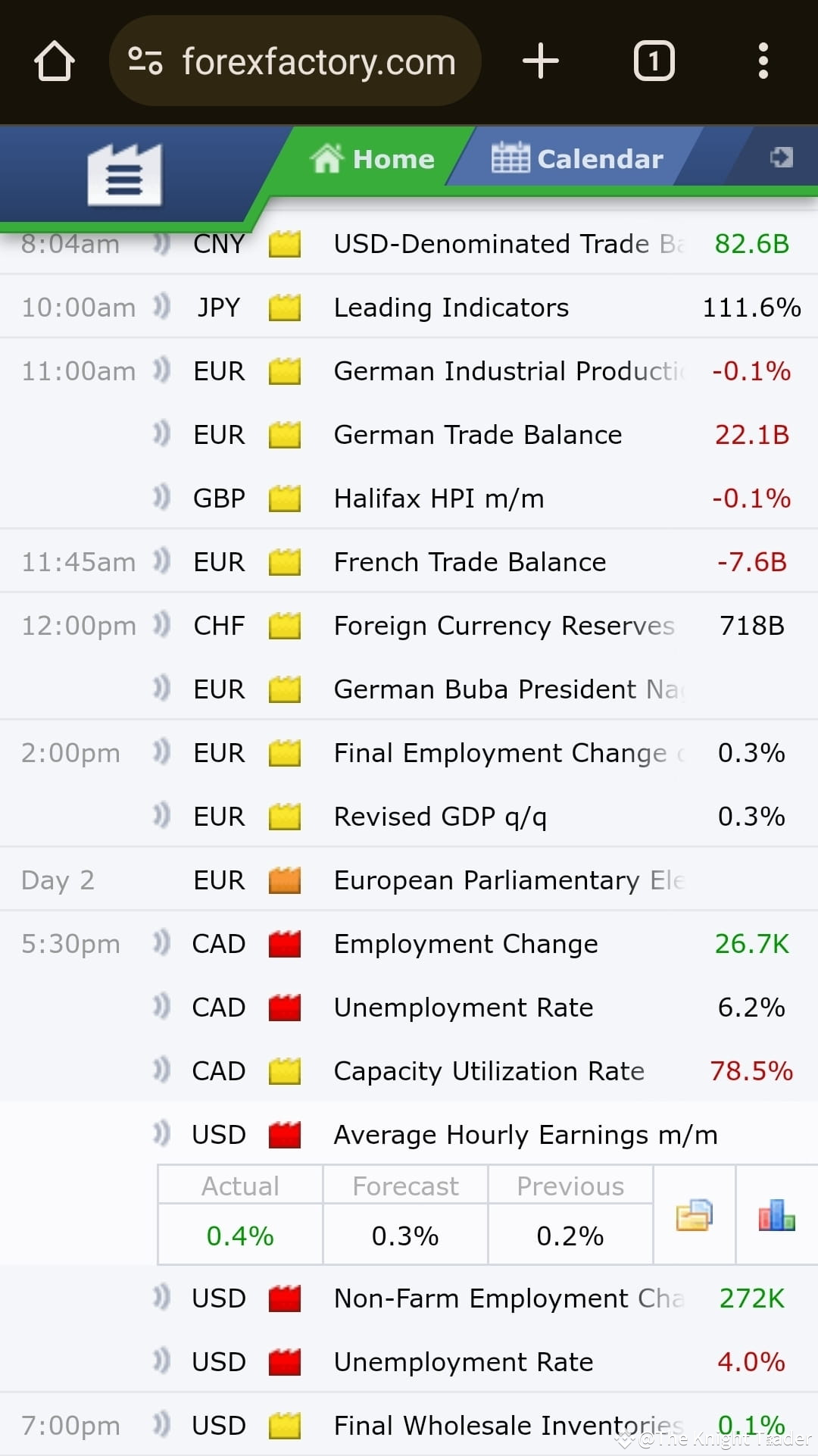
Task: Click the red impact flag for USD Unemployment Rate
Action: (x=285, y=1362)
